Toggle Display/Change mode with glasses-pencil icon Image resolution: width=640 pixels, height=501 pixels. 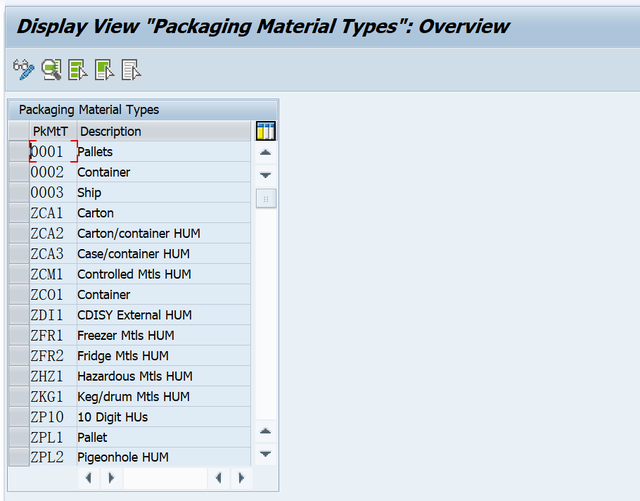pyautogui.click(x=24, y=70)
